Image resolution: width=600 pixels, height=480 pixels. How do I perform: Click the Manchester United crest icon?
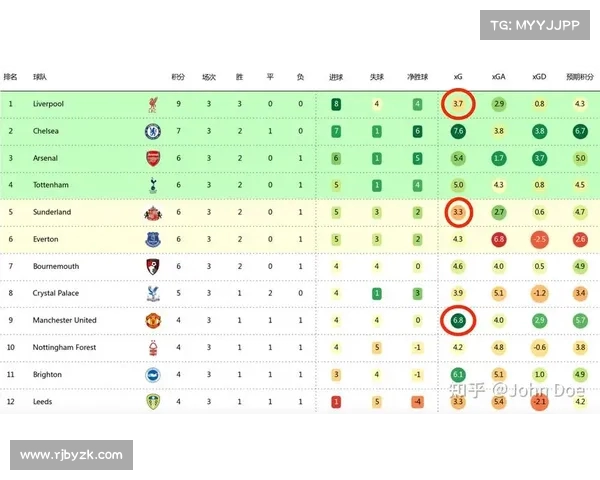[153, 320]
